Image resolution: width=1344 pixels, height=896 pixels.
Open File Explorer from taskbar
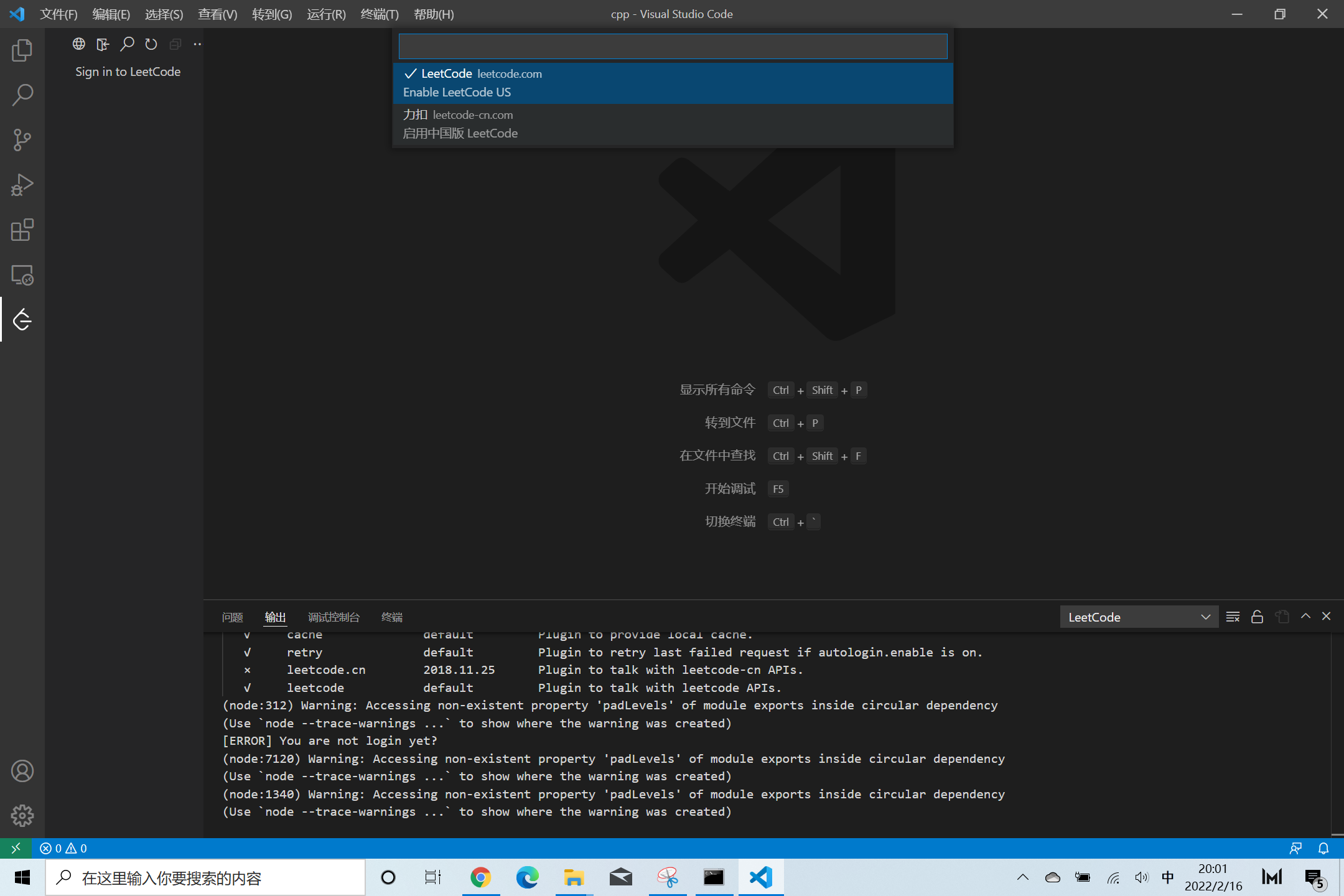[x=574, y=877]
